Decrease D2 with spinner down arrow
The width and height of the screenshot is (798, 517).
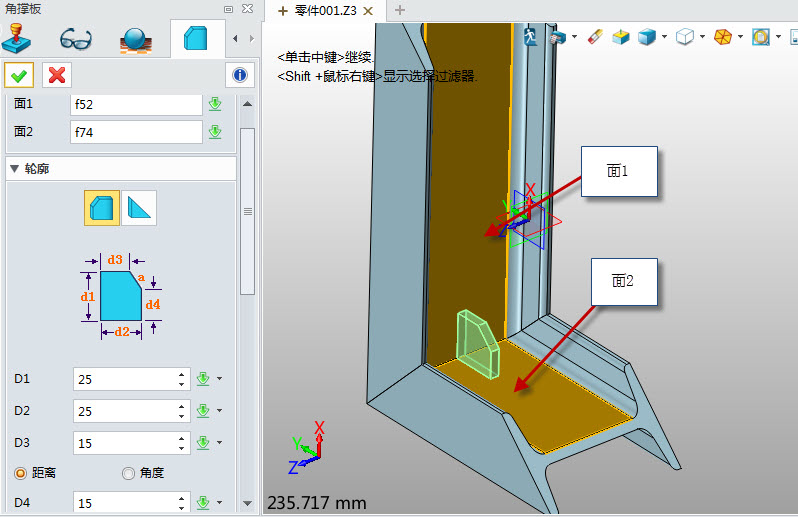[x=182, y=416]
